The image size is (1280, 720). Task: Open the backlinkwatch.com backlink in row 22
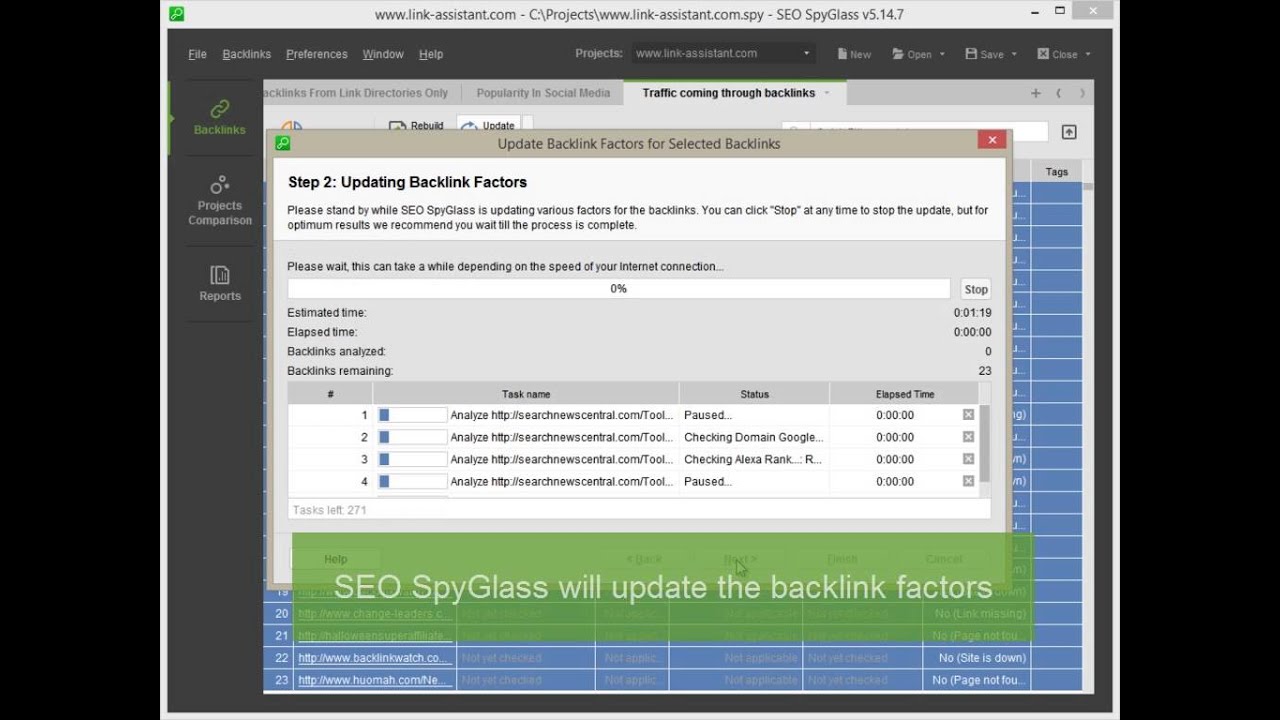click(374, 658)
